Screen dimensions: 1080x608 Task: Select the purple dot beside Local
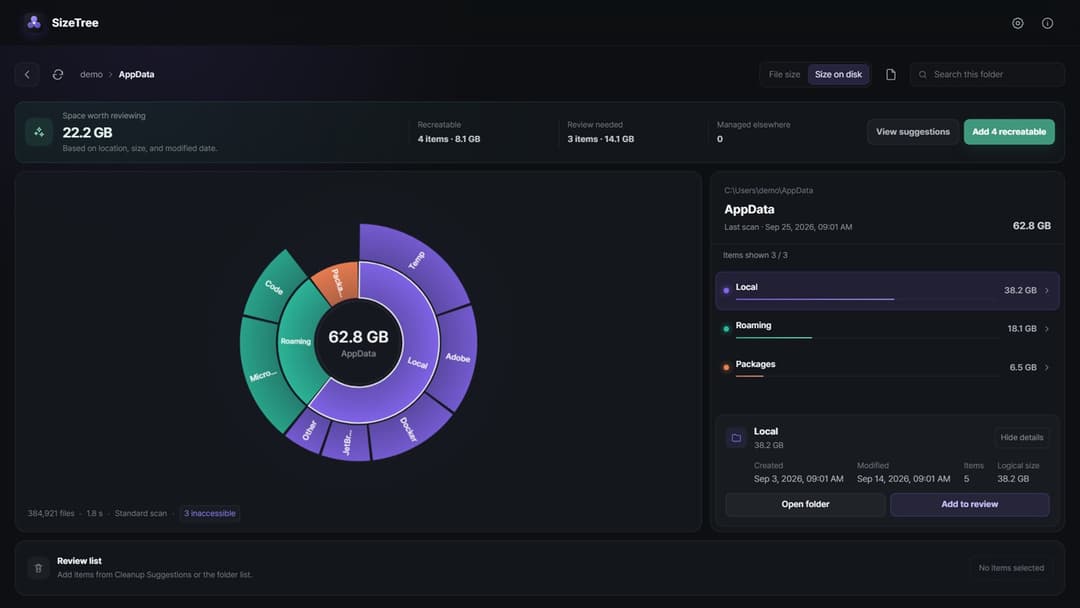click(726, 291)
